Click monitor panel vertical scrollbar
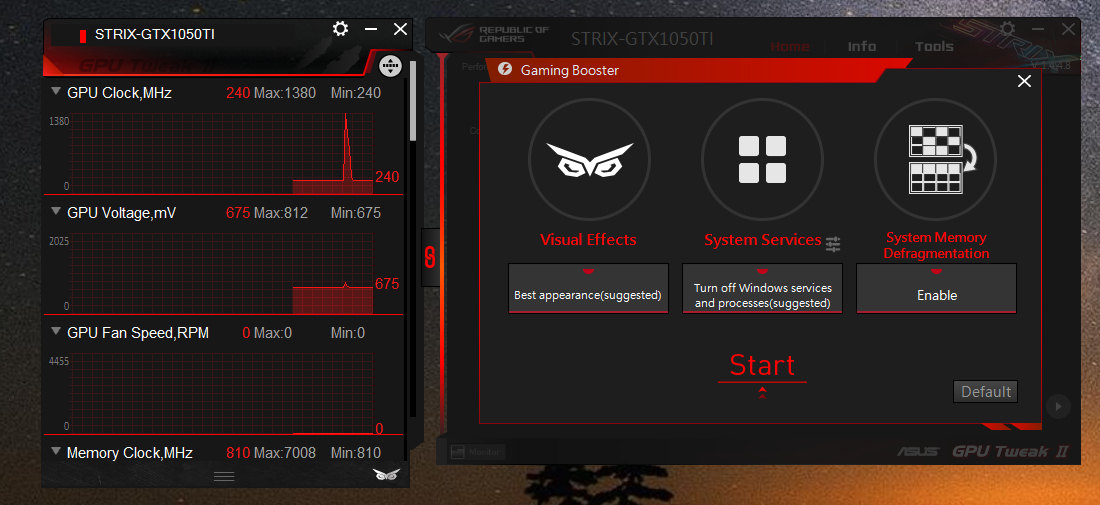 (413, 100)
